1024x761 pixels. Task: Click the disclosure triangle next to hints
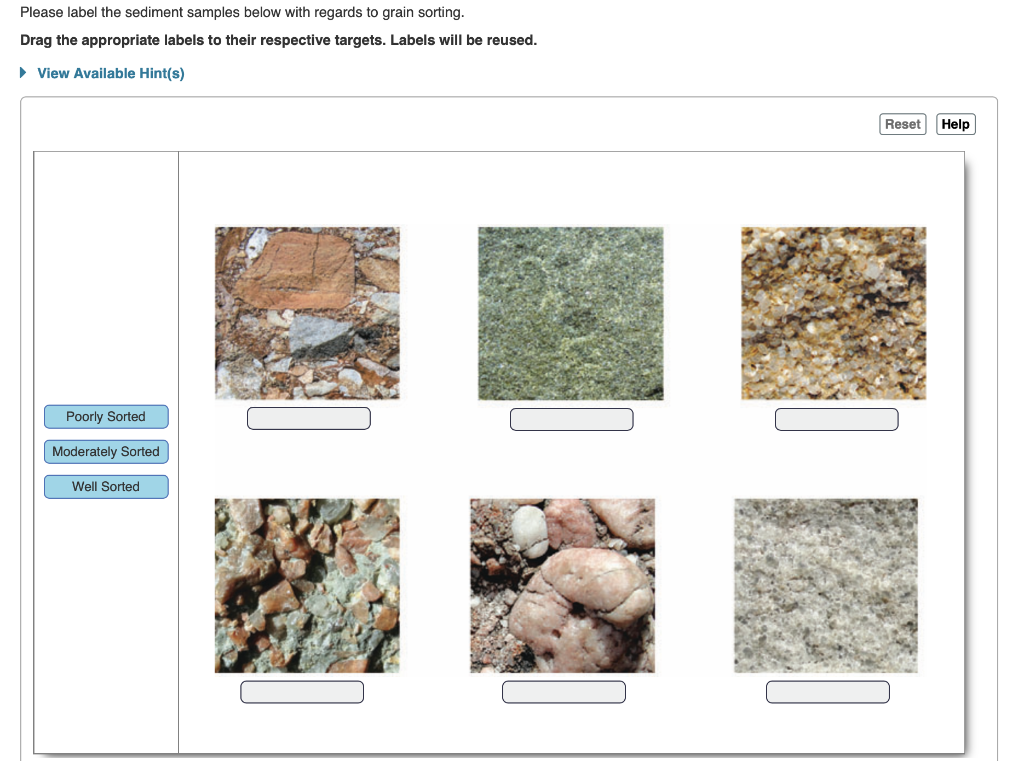tap(24, 72)
